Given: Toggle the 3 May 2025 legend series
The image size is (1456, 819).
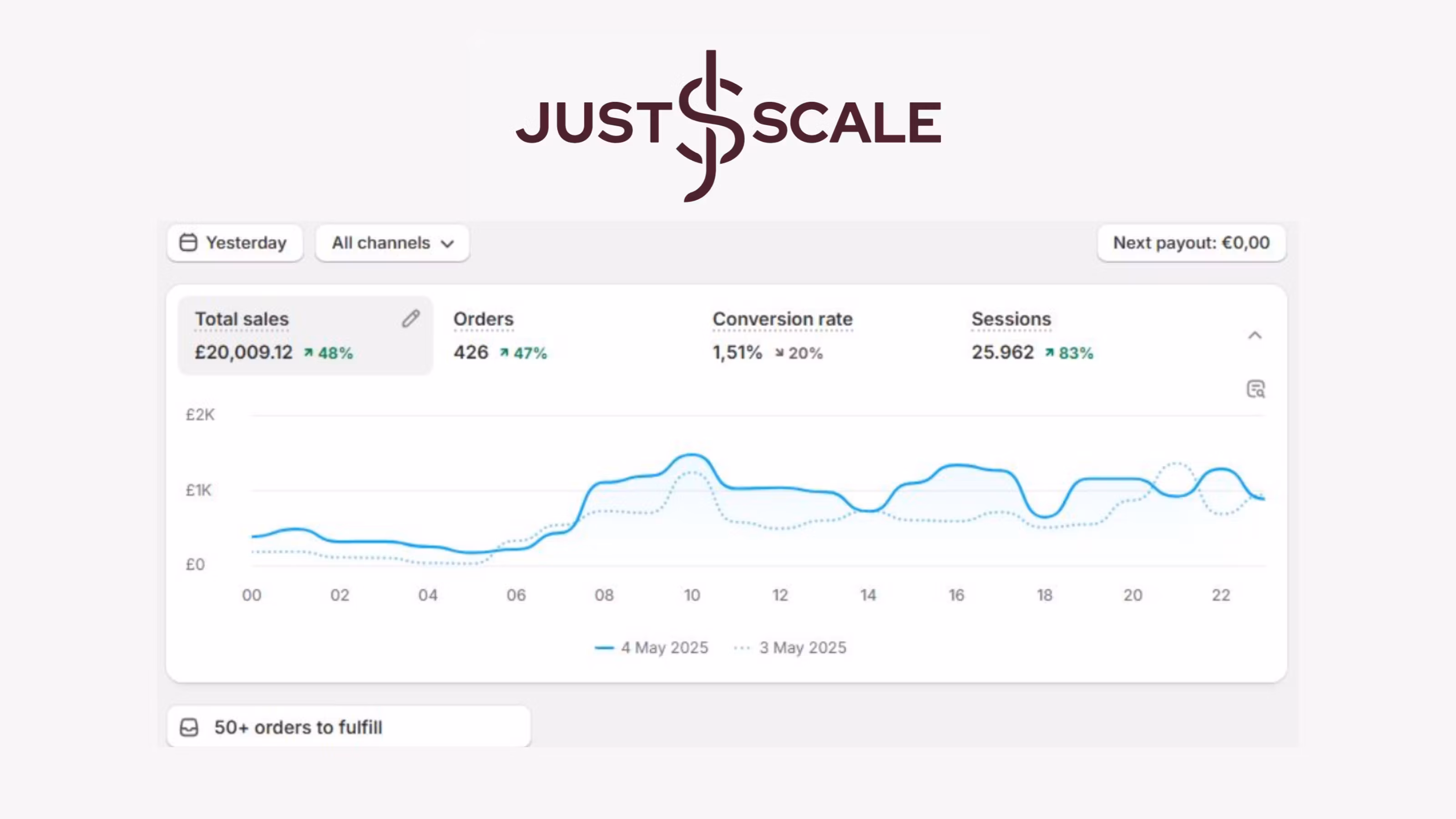Looking at the screenshot, I should tap(789, 647).
